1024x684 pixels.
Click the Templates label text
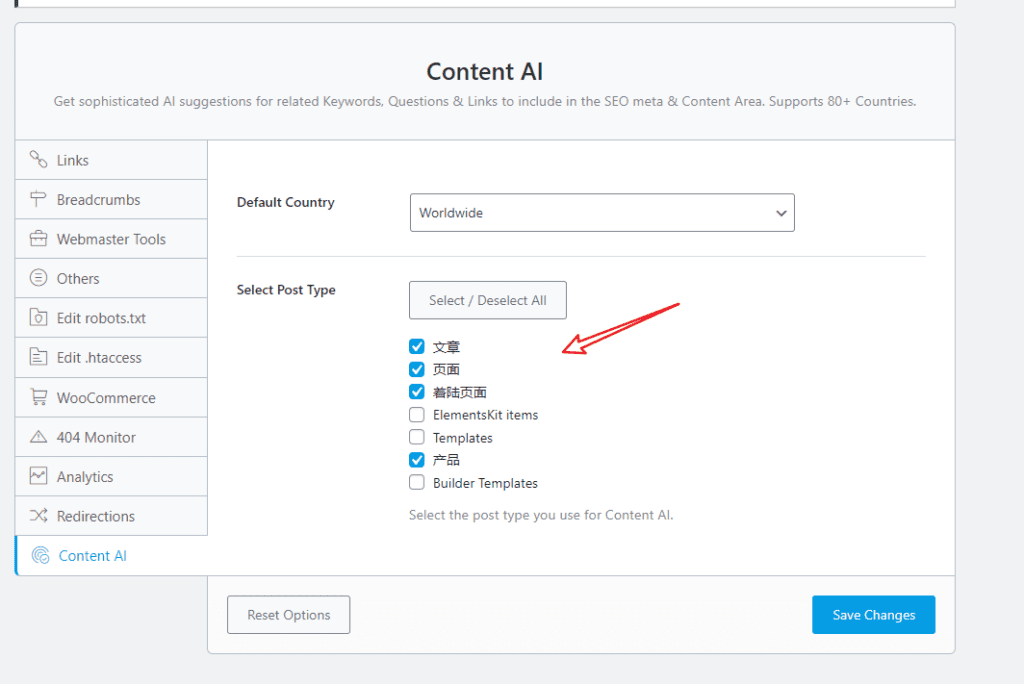point(462,438)
